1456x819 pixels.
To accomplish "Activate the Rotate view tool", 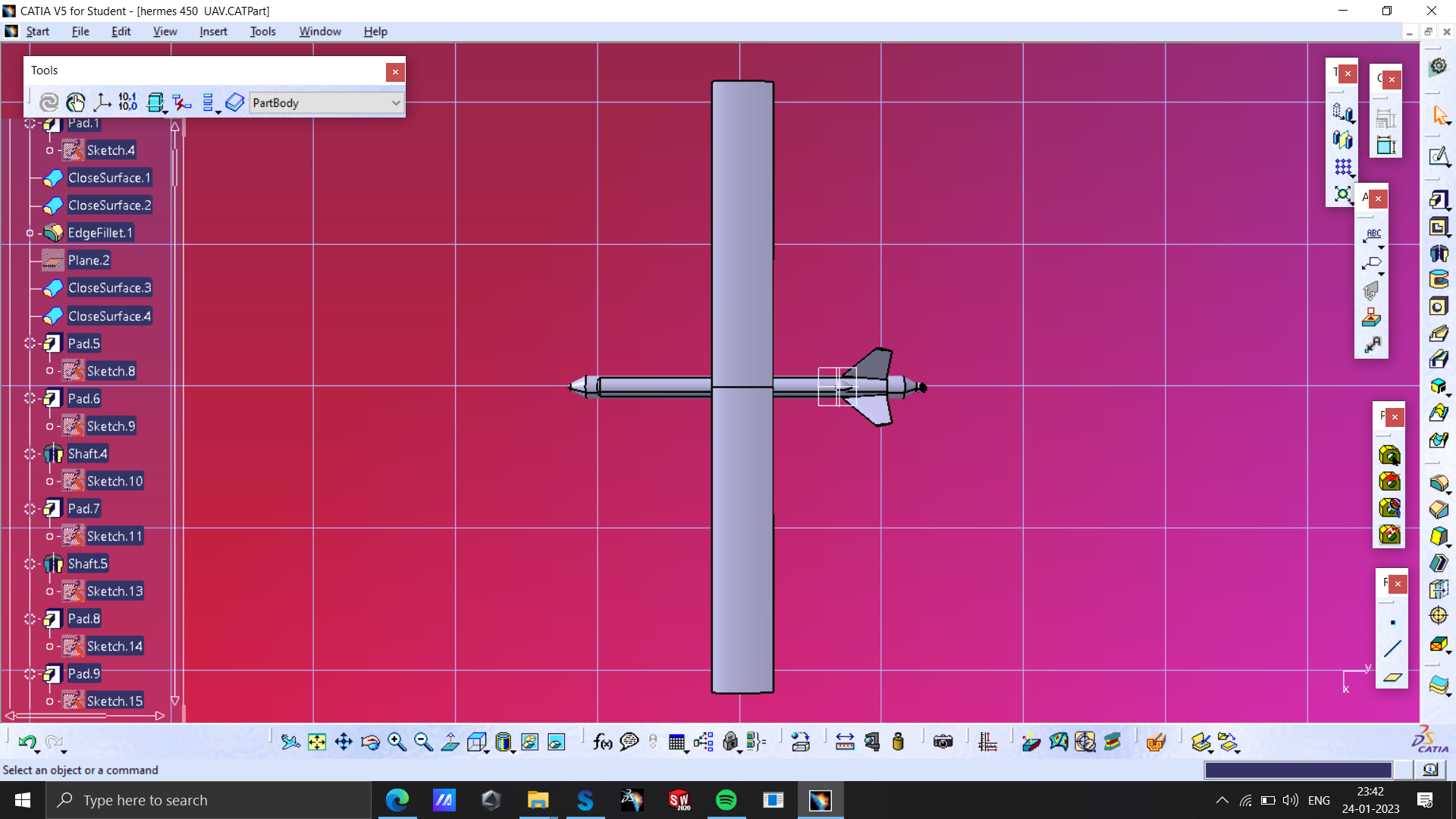I will tap(370, 742).
